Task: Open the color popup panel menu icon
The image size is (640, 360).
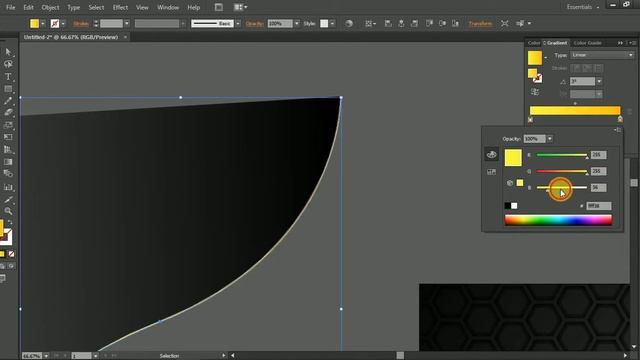Action: (618, 130)
